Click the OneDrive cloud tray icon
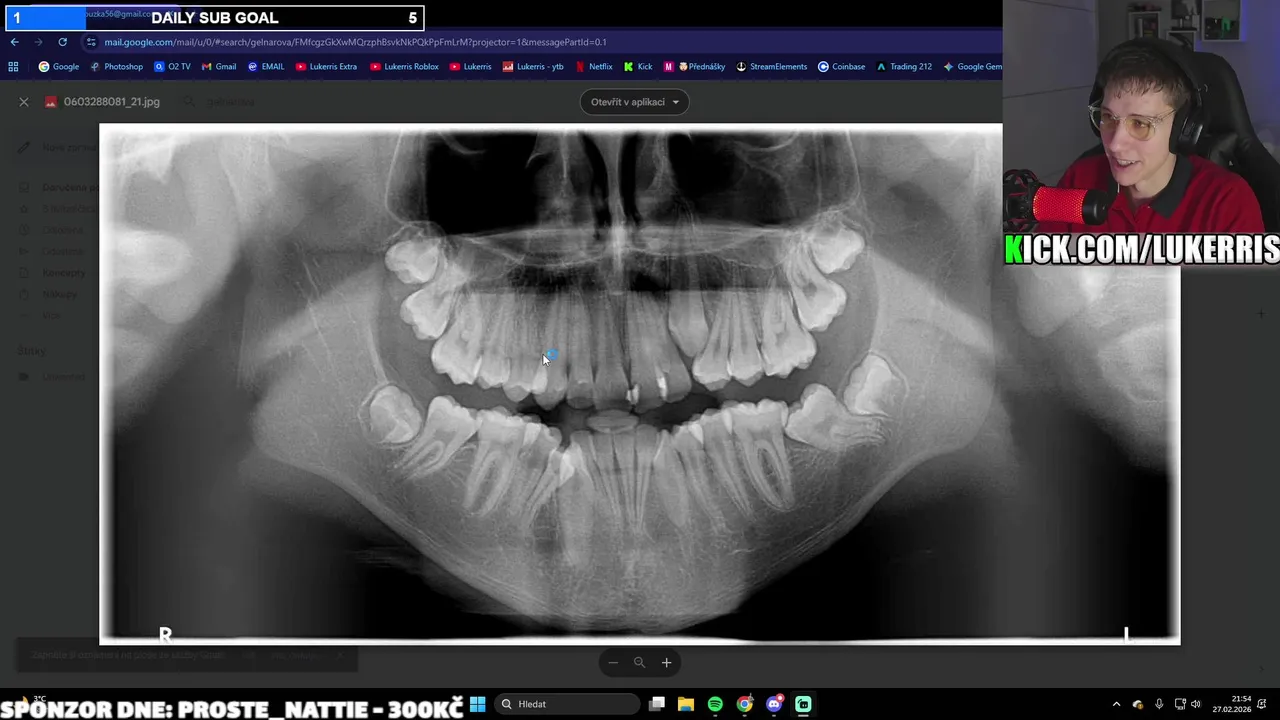The height and width of the screenshot is (720, 1280). click(1138, 704)
